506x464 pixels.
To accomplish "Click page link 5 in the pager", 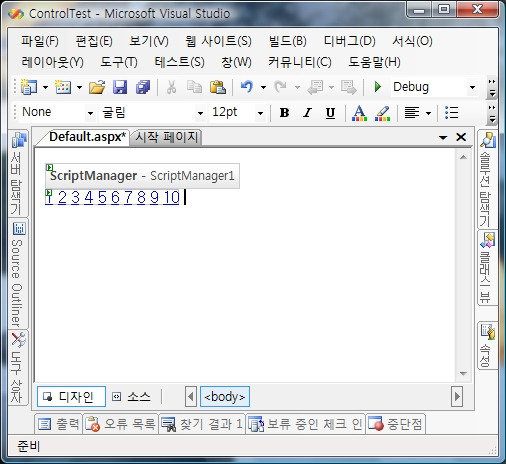I will click(x=102, y=197).
